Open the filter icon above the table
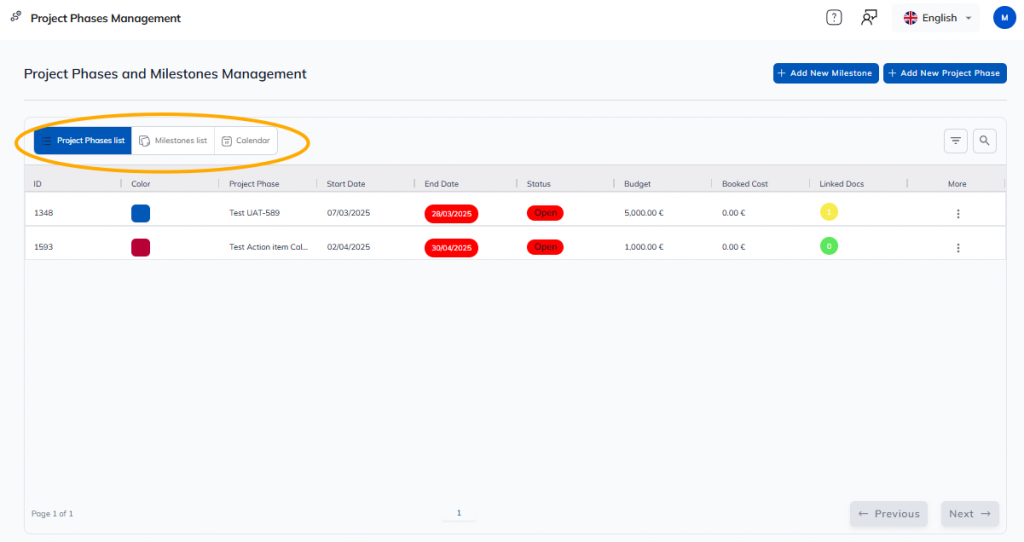 pos(955,141)
